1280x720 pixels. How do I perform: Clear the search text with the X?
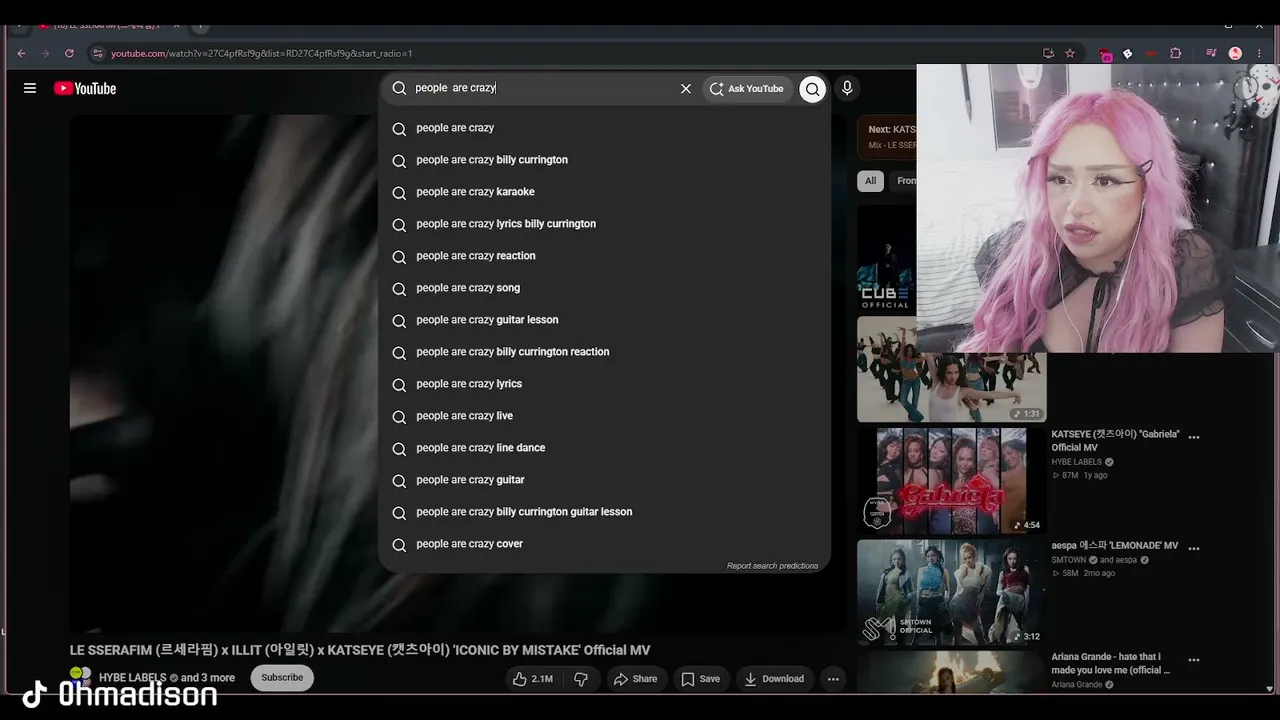click(686, 88)
